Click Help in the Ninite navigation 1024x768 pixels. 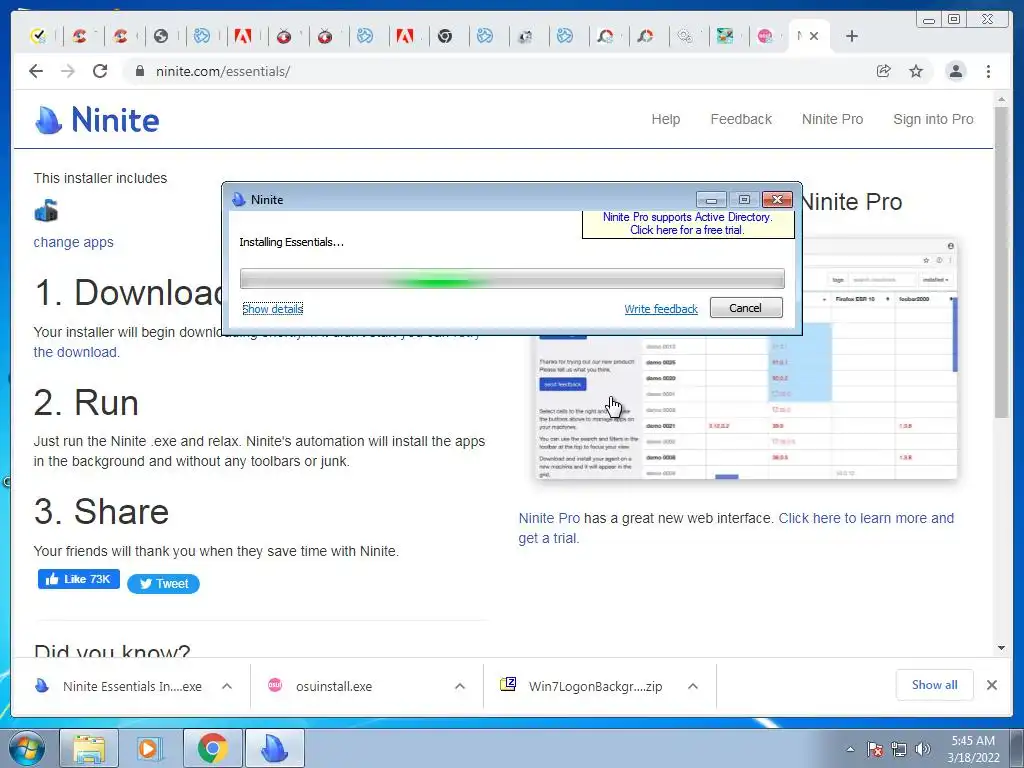(x=665, y=120)
